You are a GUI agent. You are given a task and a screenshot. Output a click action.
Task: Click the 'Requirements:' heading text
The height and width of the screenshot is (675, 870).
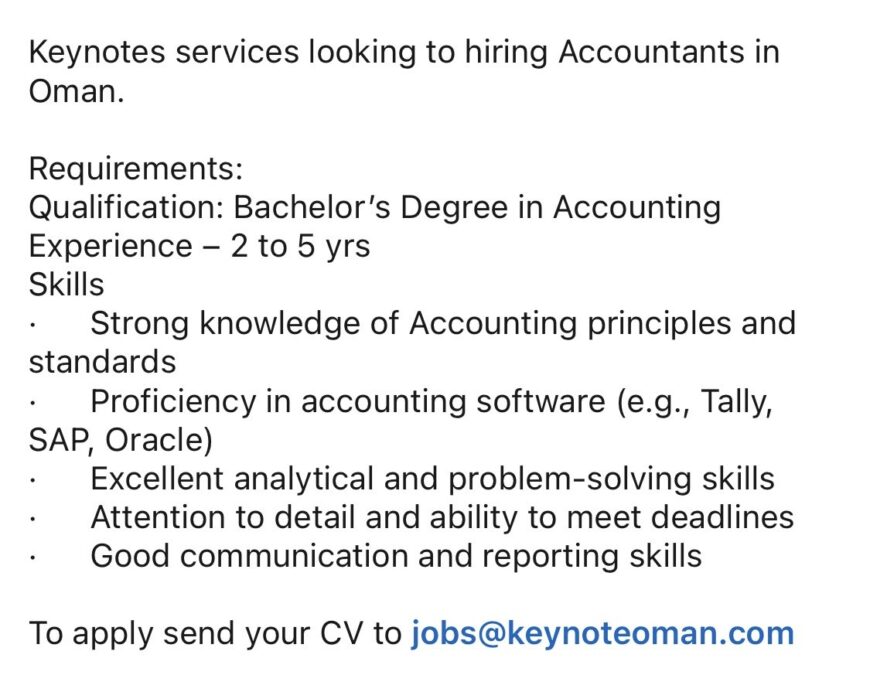pyautogui.click(x=136, y=169)
